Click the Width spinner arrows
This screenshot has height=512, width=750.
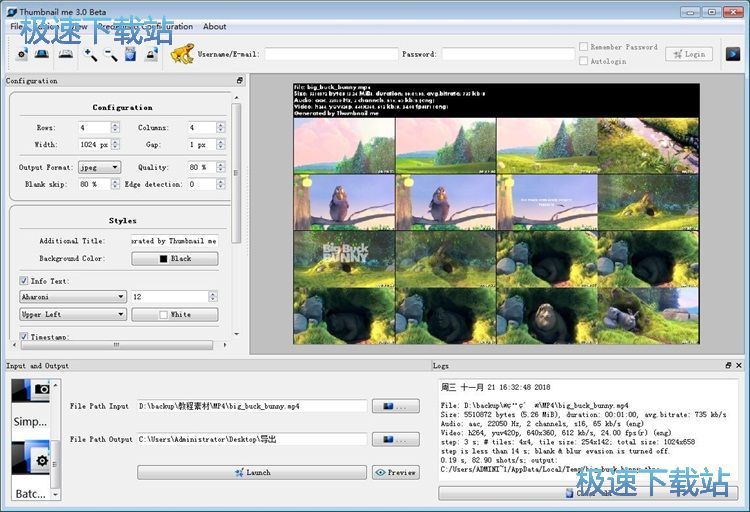coord(115,144)
